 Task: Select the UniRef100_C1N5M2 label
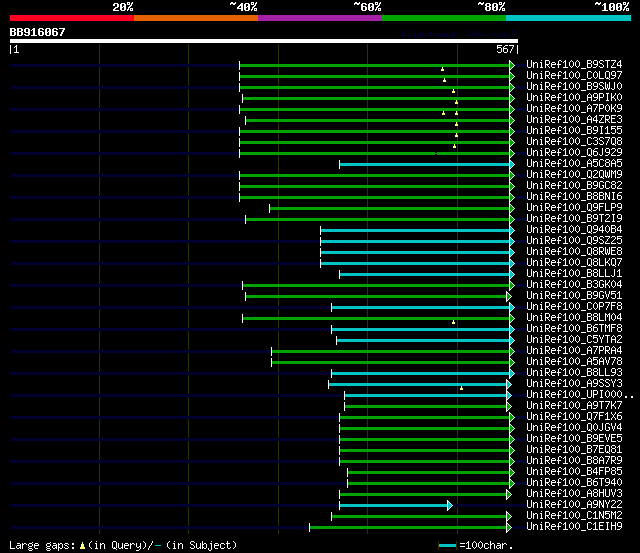pos(574,516)
